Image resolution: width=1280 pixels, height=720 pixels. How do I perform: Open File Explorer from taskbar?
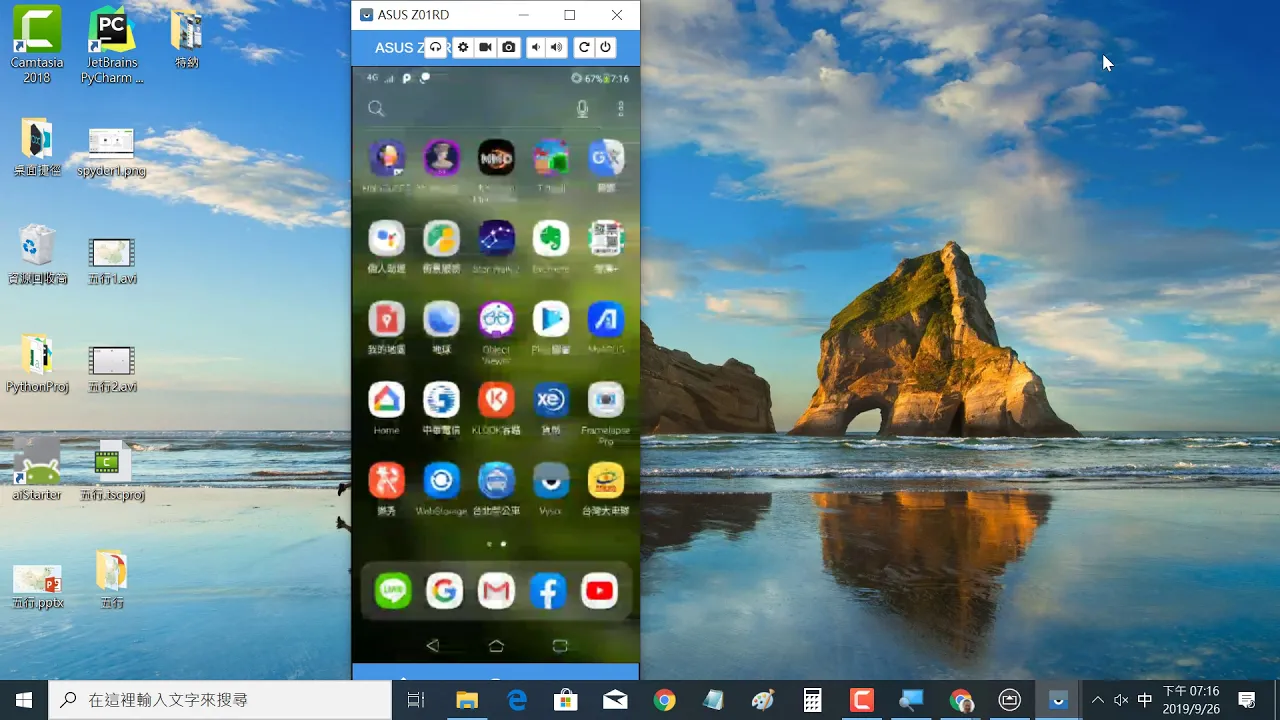[467, 700]
